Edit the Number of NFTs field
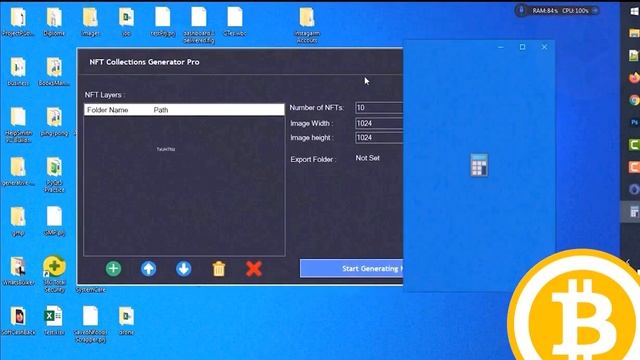Image resolution: width=640 pixels, height=360 pixels. 379,108
